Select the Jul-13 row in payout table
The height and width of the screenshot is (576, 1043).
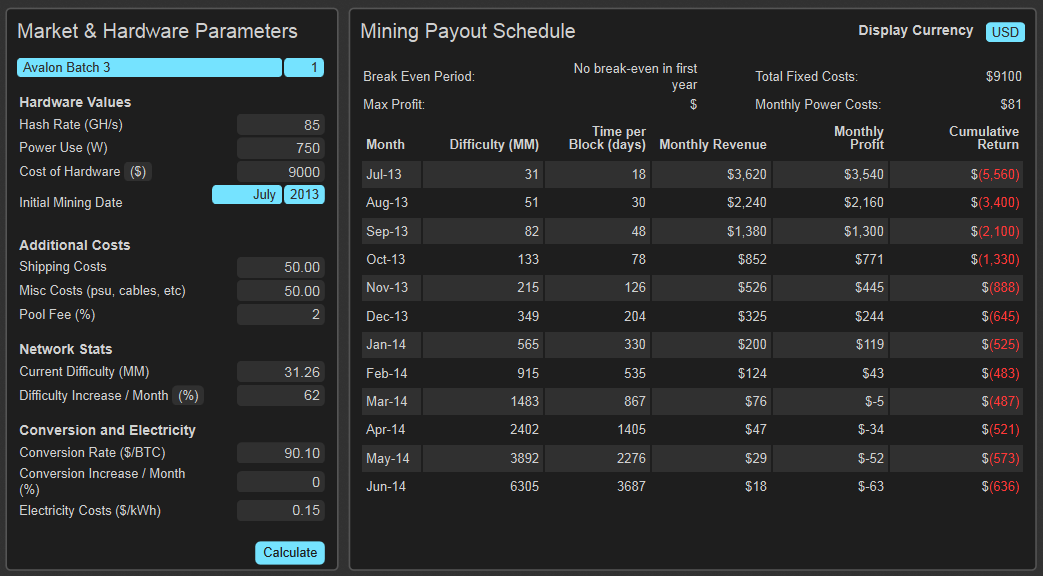(692, 174)
